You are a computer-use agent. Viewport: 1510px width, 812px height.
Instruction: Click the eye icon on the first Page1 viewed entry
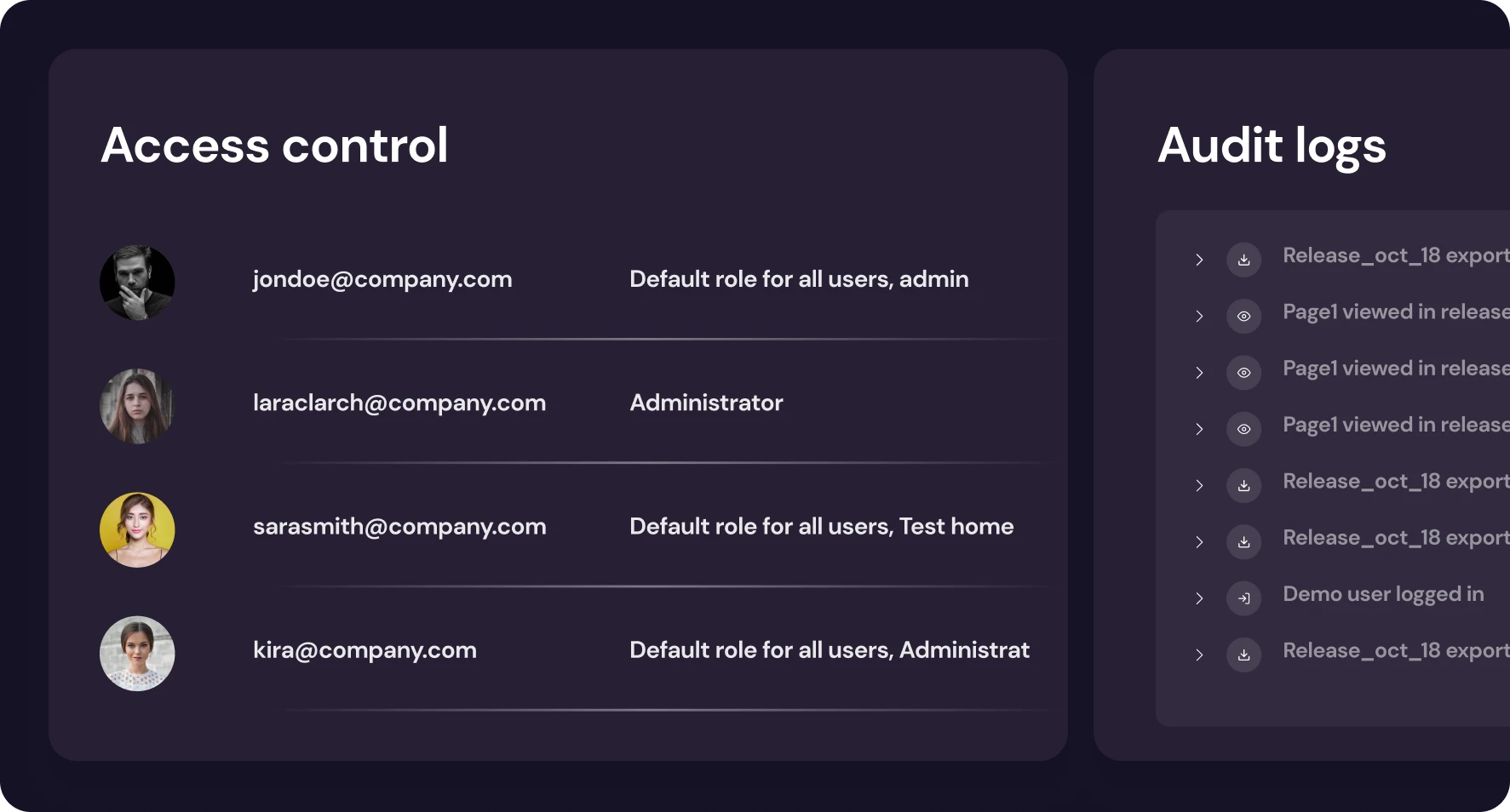click(1243, 316)
